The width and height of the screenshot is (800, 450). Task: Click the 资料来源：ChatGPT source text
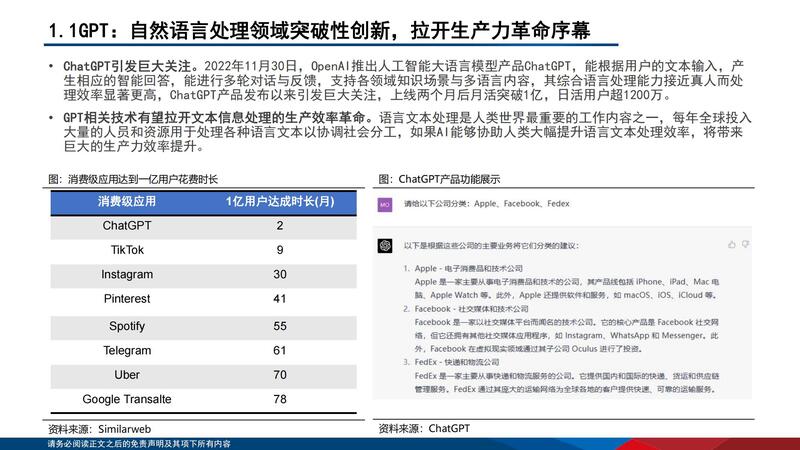(424, 428)
